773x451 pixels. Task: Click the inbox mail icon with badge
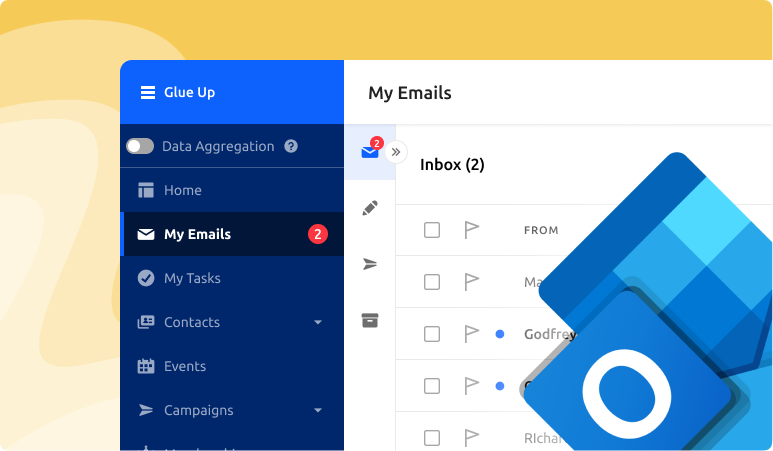[x=370, y=151]
